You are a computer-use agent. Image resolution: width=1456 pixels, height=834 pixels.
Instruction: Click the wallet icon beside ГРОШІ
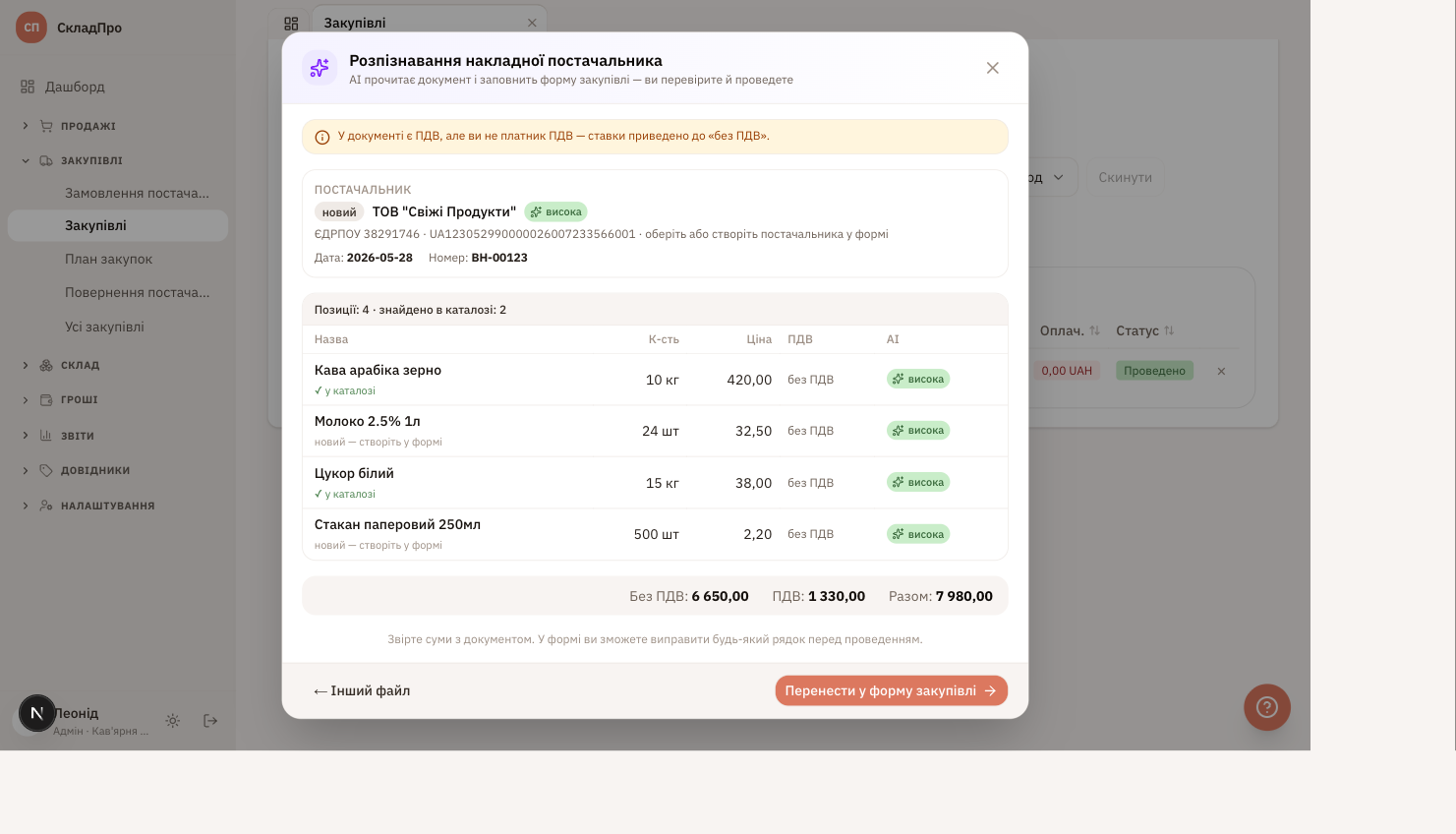pyautogui.click(x=46, y=399)
